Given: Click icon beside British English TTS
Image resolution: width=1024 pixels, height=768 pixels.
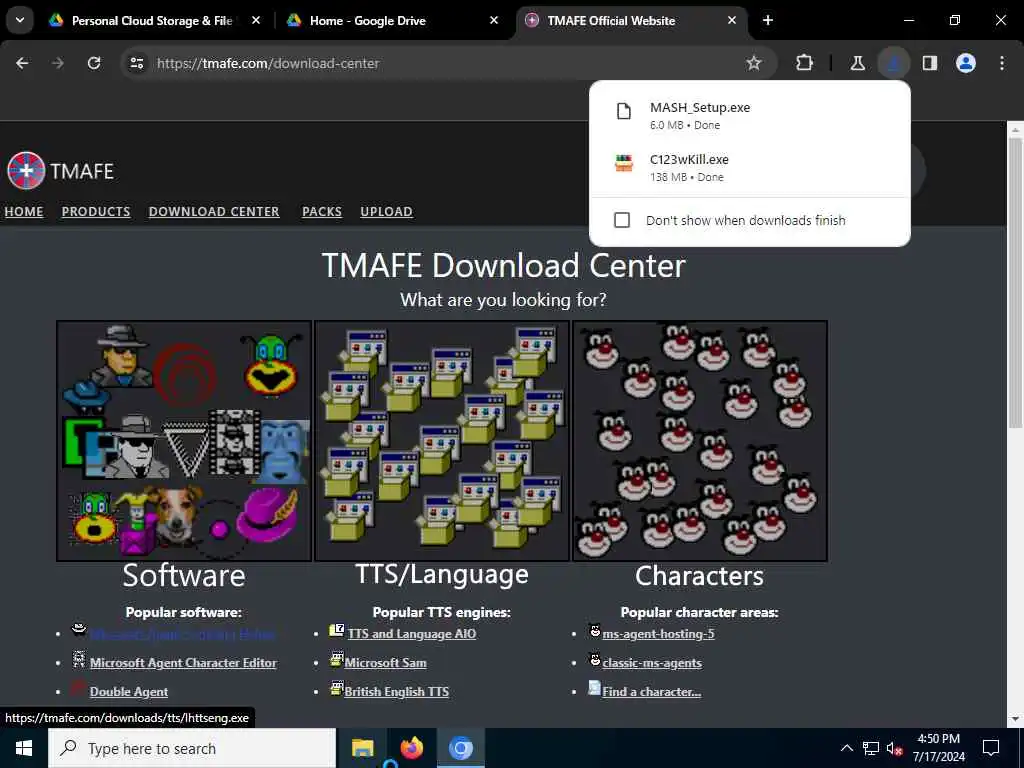Looking at the screenshot, I should (x=336, y=688).
